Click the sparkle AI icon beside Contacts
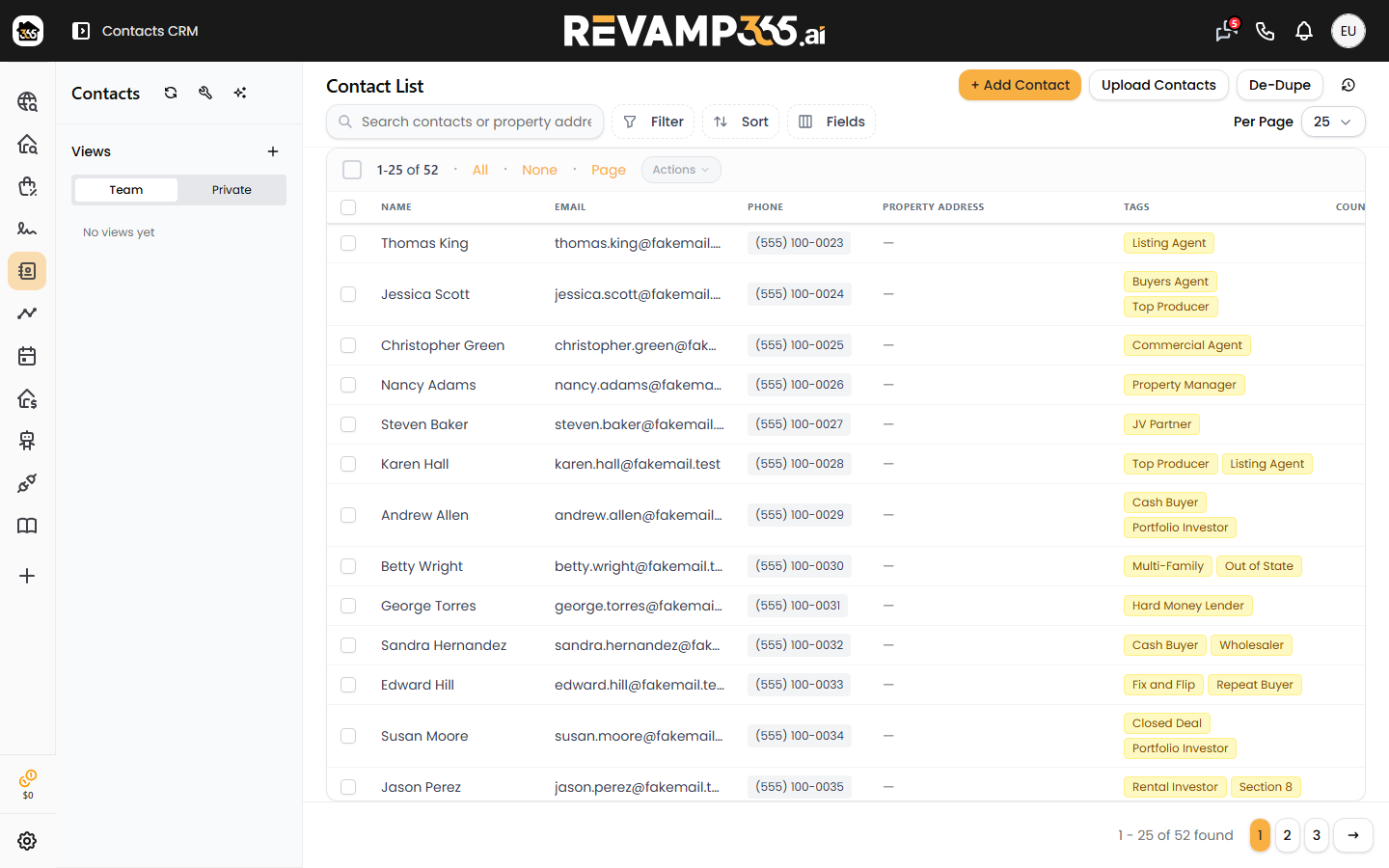The width and height of the screenshot is (1389, 868). pyautogui.click(x=240, y=93)
